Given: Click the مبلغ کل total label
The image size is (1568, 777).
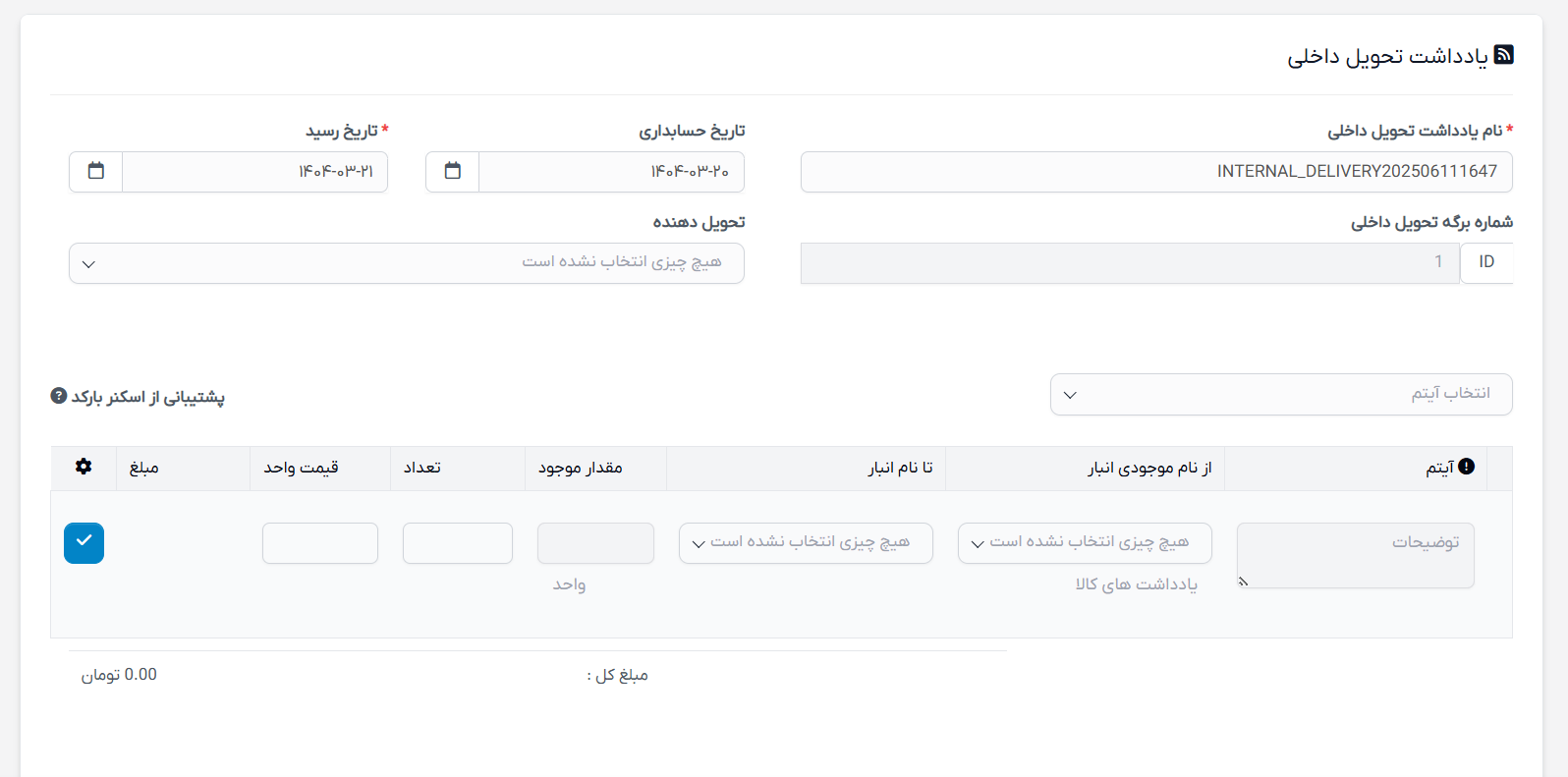Looking at the screenshot, I should click(618, 675).
